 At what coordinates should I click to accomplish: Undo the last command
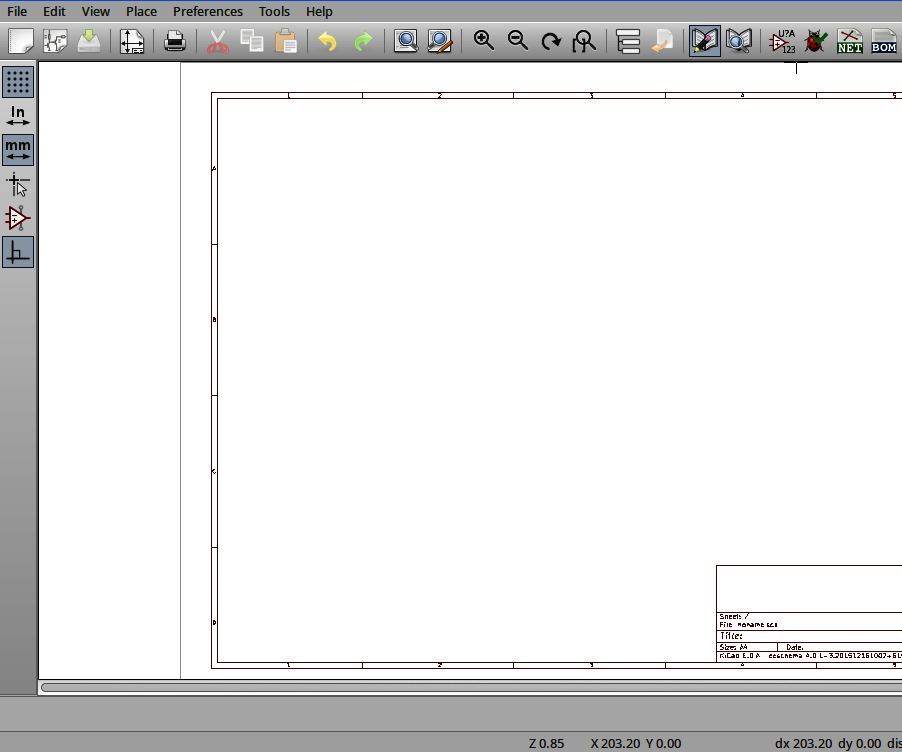[x=328, y=41]
